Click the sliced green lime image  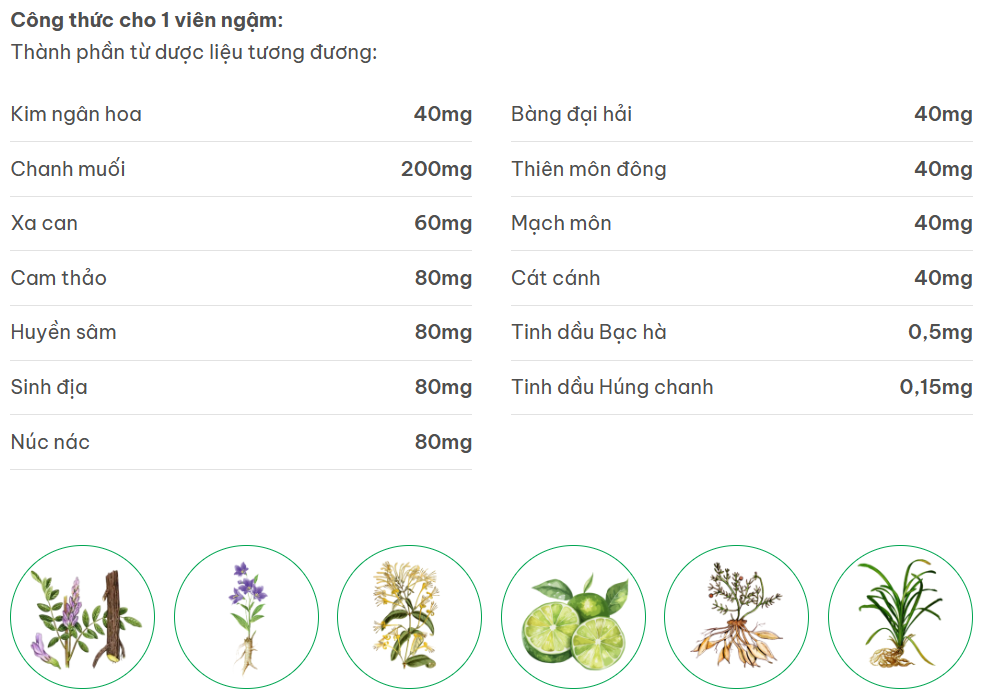pyautogui.click(x=573, y=617)
